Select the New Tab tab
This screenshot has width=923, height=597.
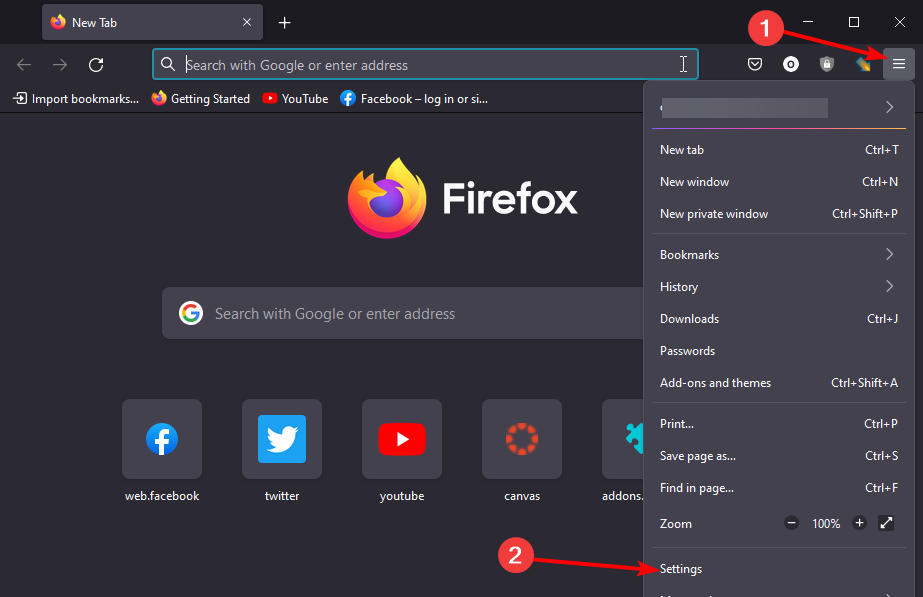point(152,22)
